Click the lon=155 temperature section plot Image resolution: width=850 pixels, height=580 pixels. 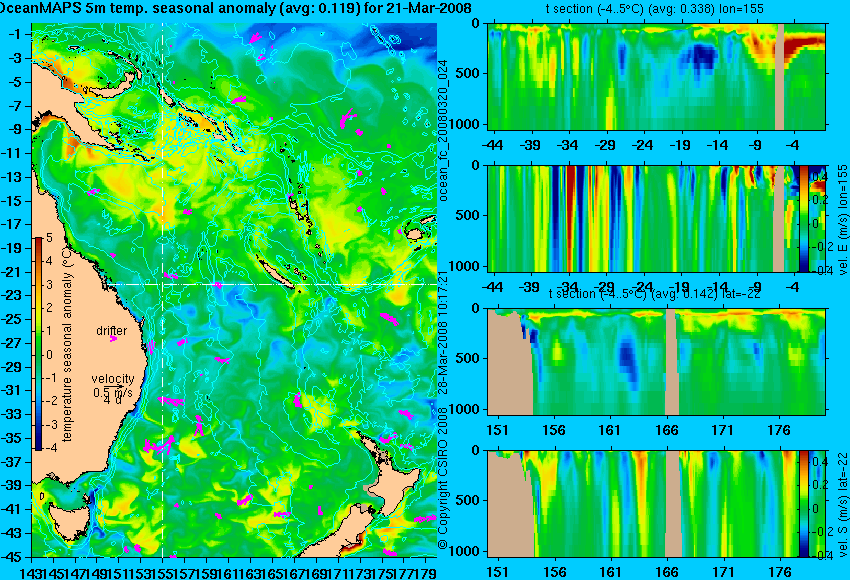tap(656, 76)
